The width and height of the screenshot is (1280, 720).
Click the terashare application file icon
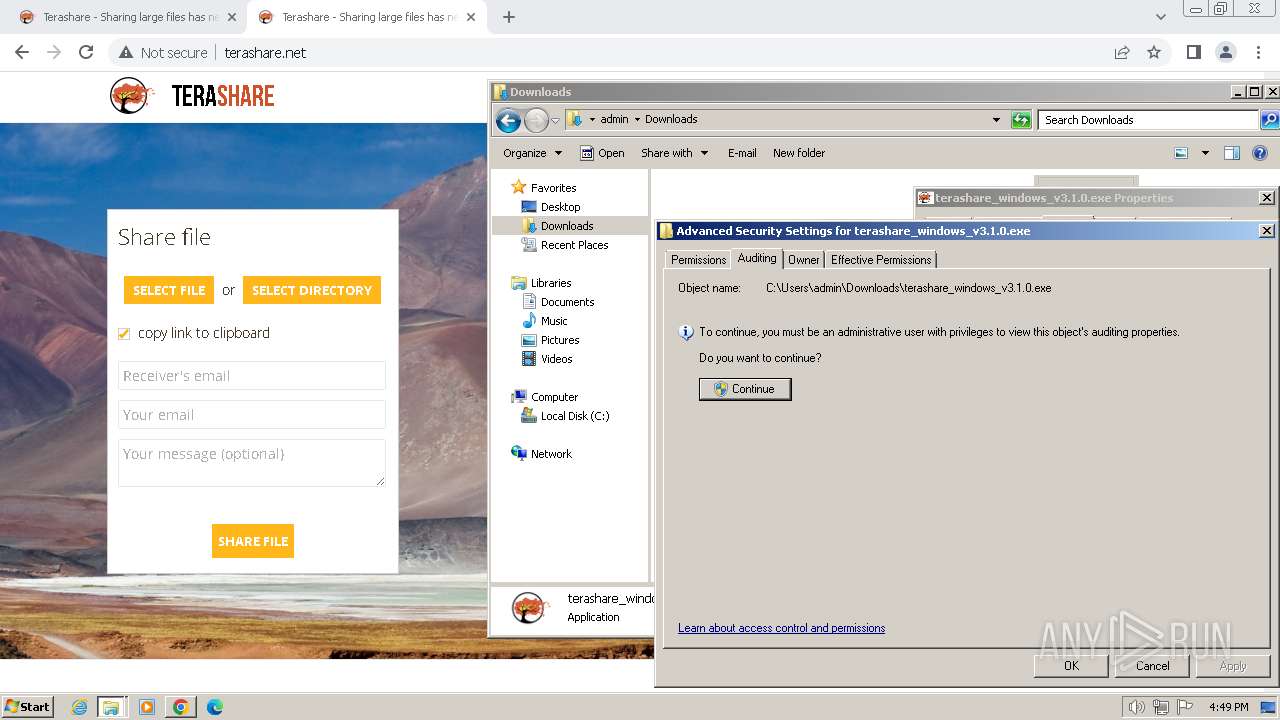pos(529,607)
